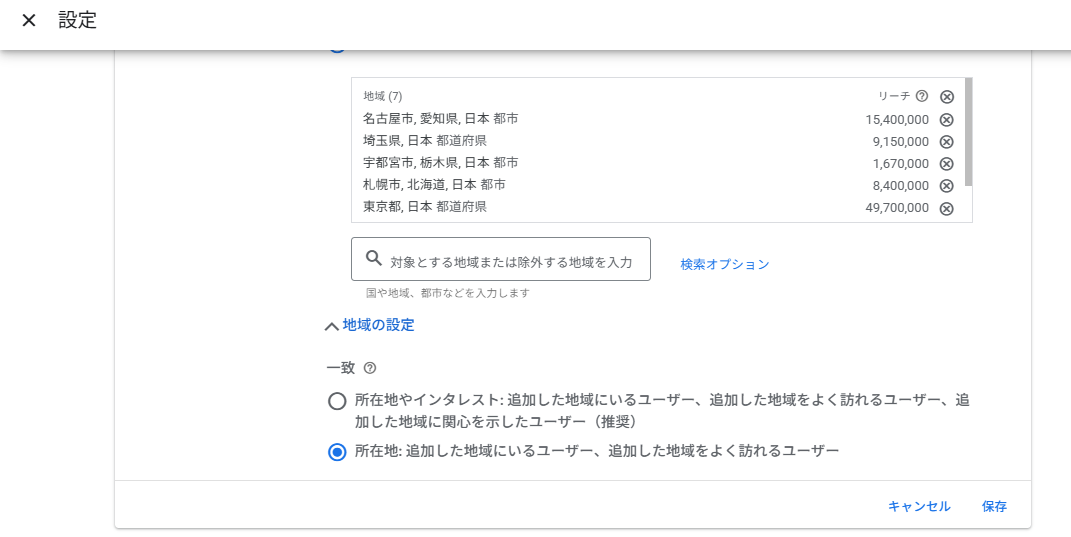Viewport: 1071px width, 537px height.
Task: Focus the location search input field
Action: click(x=510, y=261)
